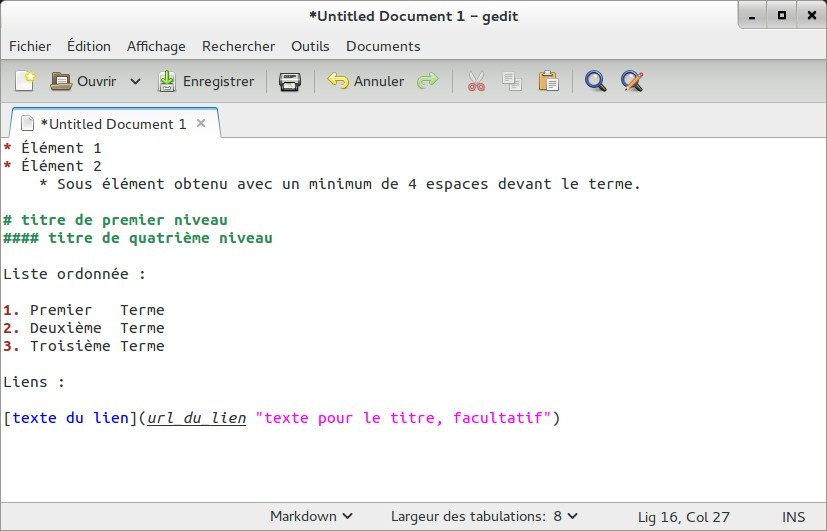Search text using the magnifying glass icon

(595, 81)
